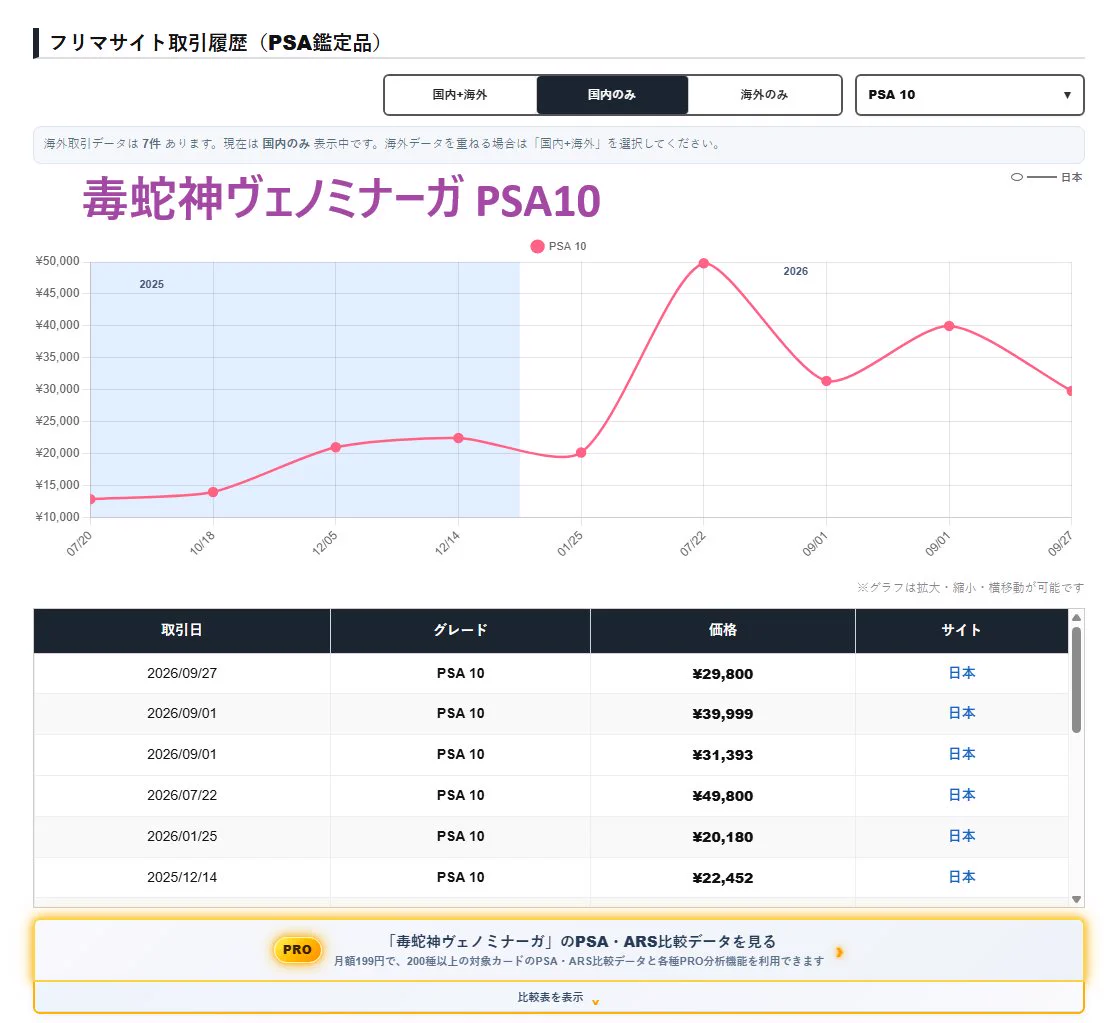This screenshot has height=1023, width=1117.
Task: Select the 国内+海外 tab
Action: [460, 95]
